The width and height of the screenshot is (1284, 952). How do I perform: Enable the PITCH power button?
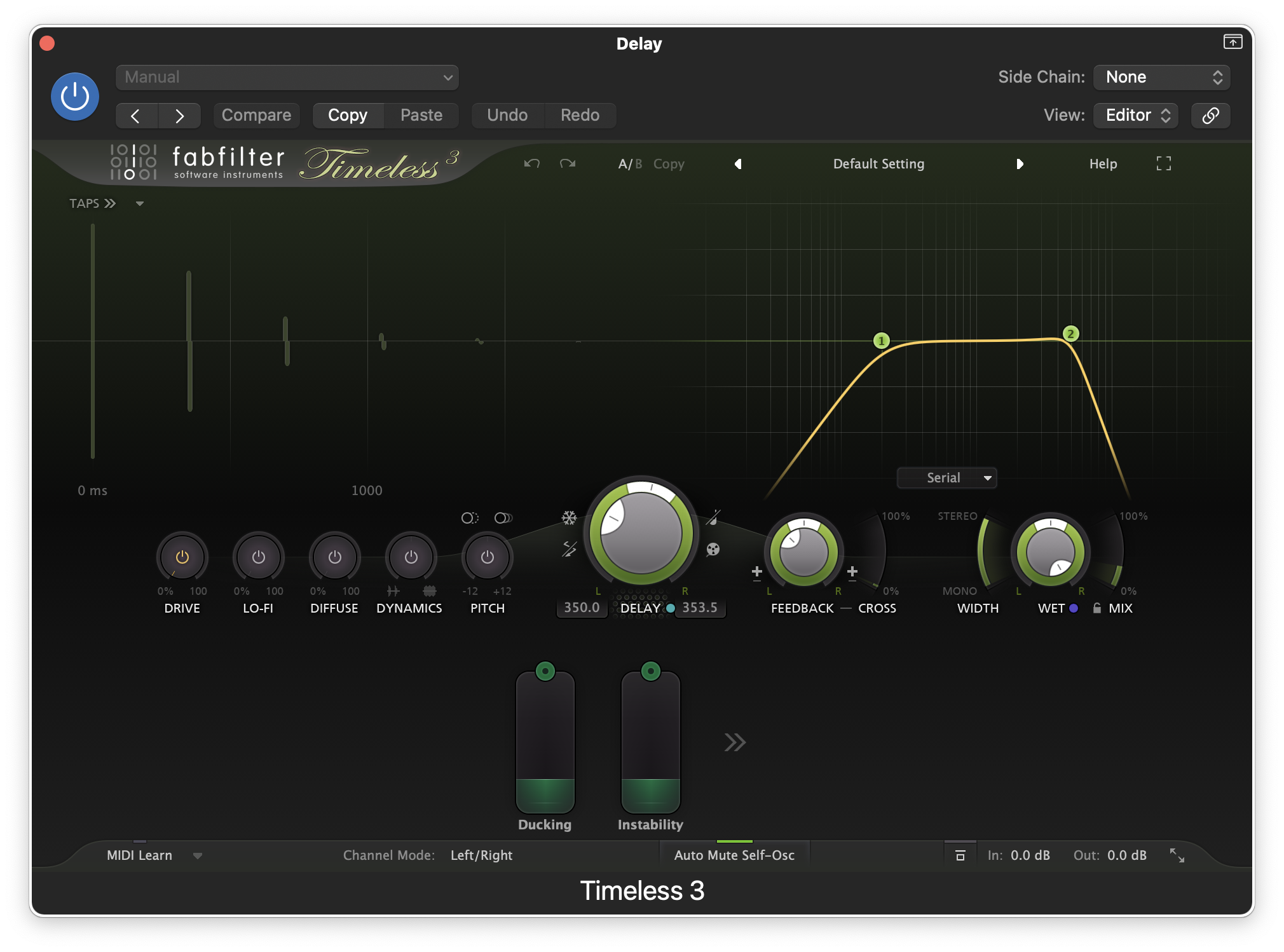coord(488,557)
